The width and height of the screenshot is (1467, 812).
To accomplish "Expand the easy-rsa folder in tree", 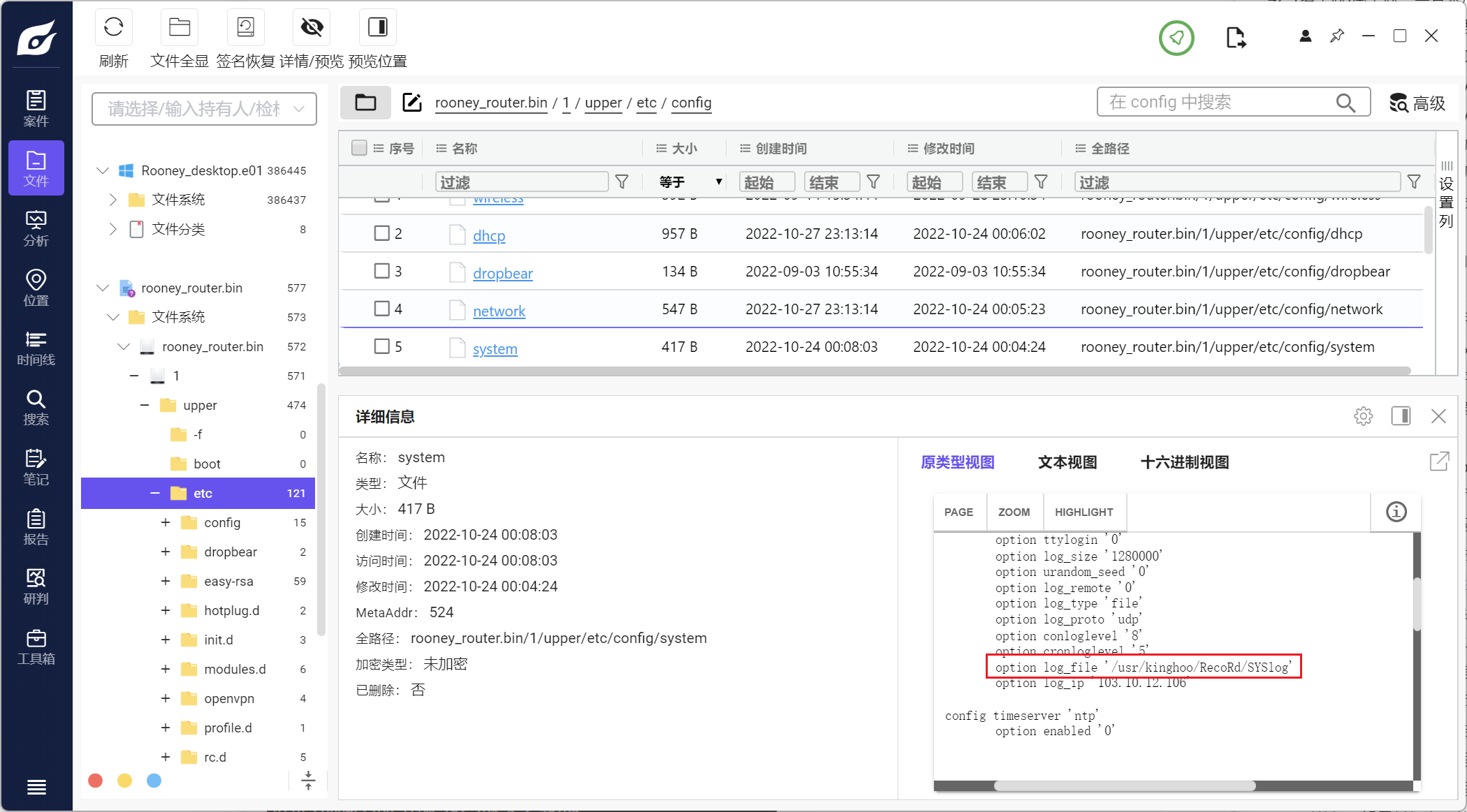I will point(166,581).
